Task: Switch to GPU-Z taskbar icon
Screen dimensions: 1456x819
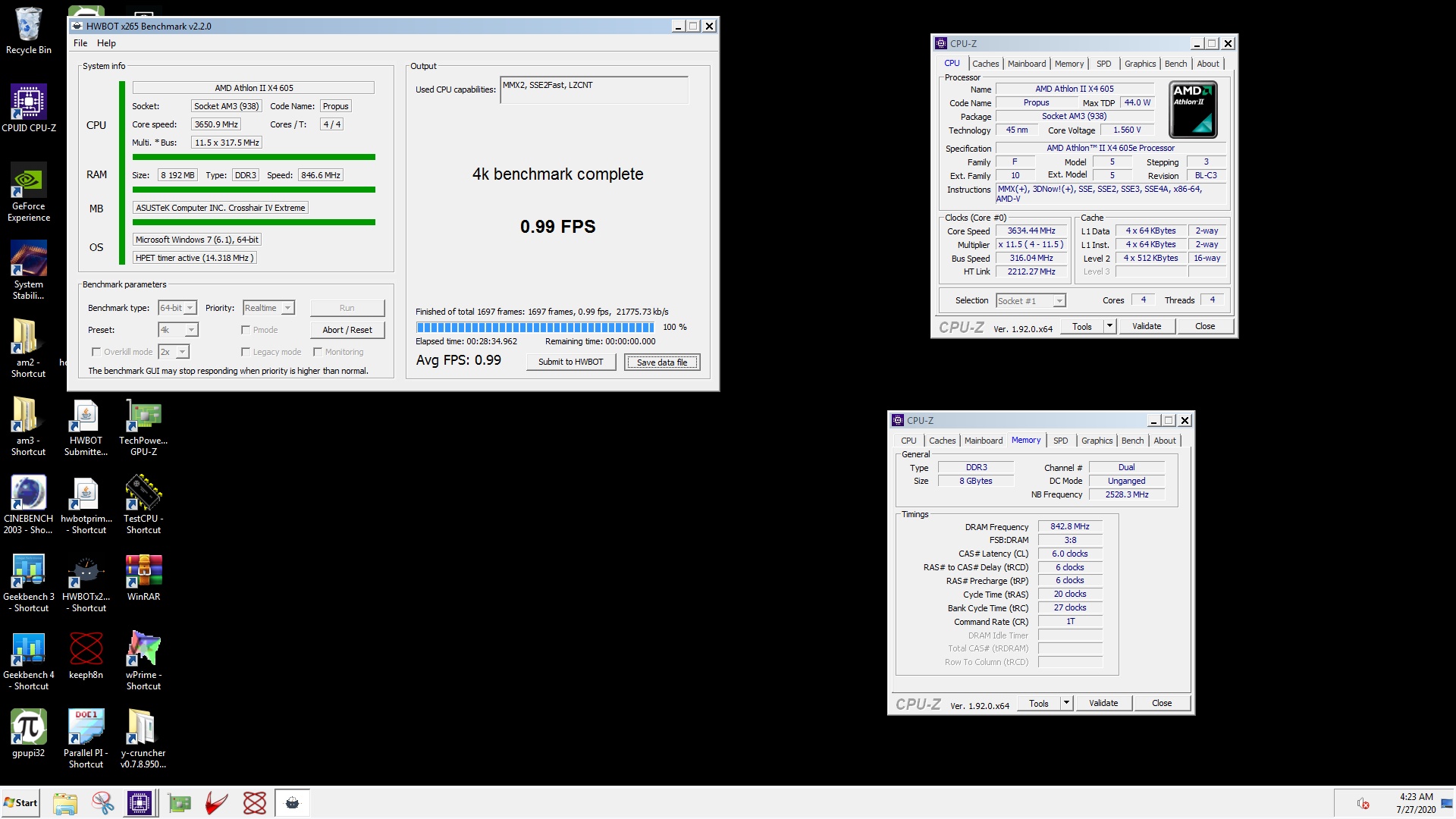Action: [179, 803]
